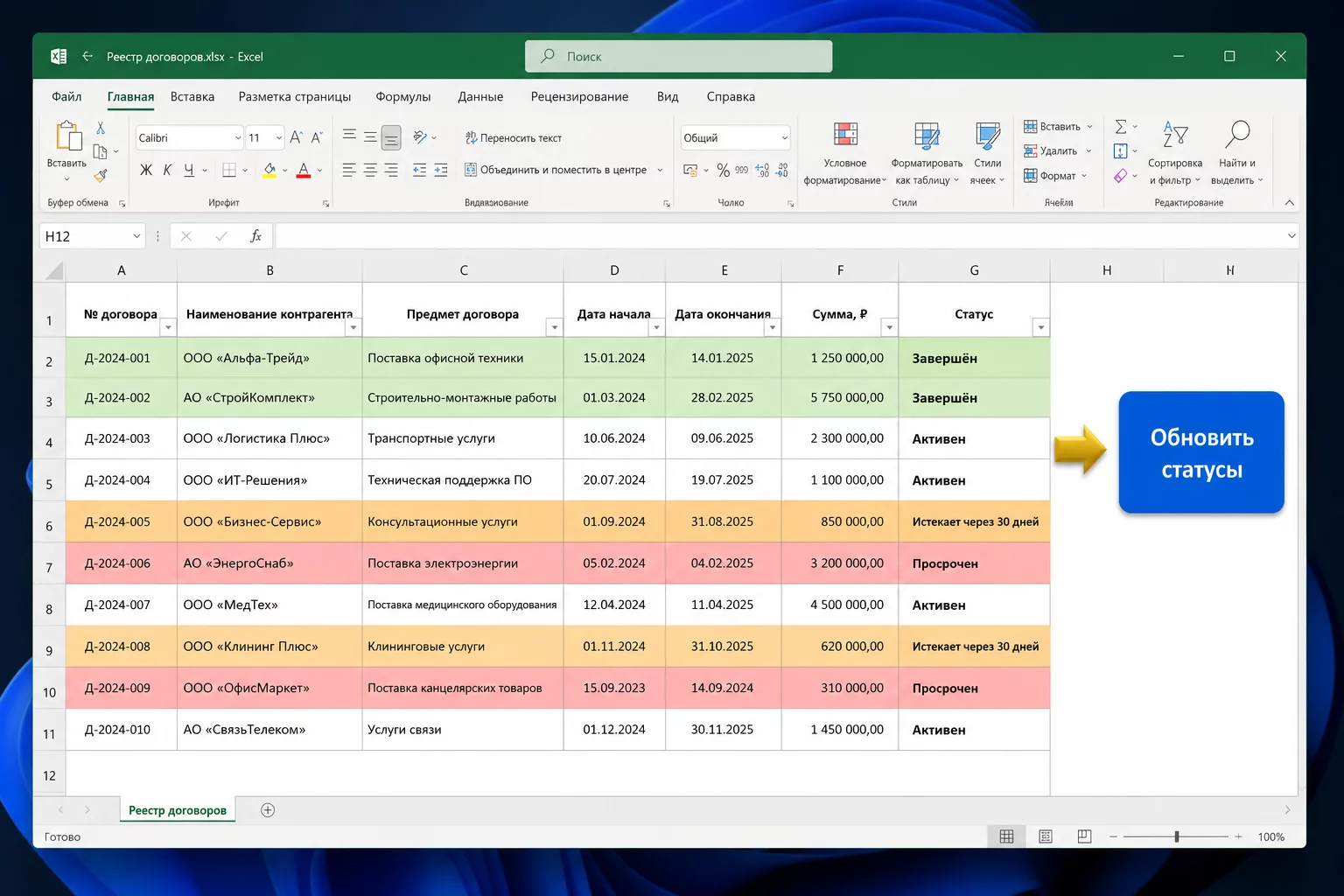Open filter dropdown for Статус column

[1040, 327]
